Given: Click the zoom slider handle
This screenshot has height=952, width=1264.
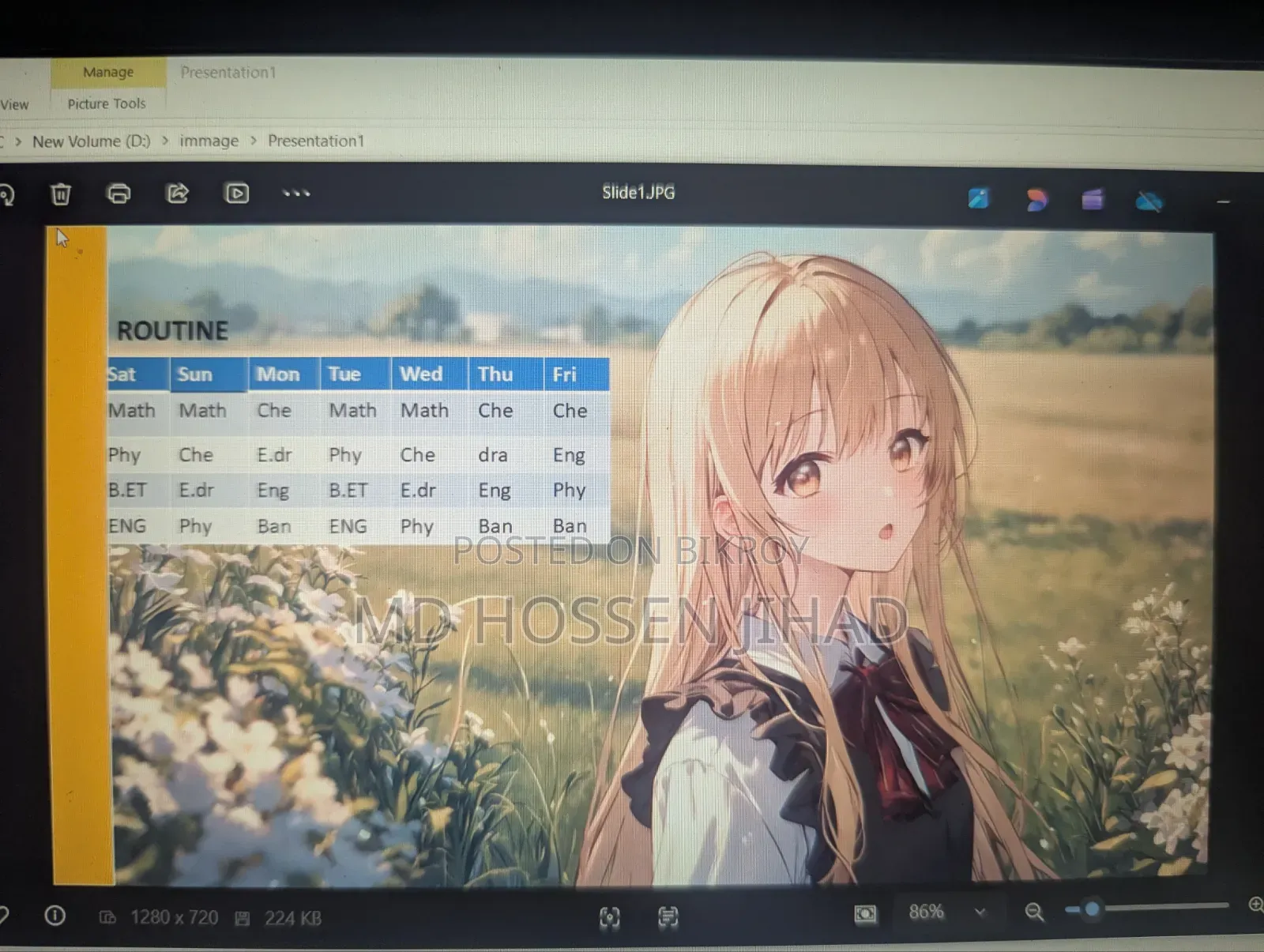Looking at the screenshot, I should click(x=1092, y=909).
